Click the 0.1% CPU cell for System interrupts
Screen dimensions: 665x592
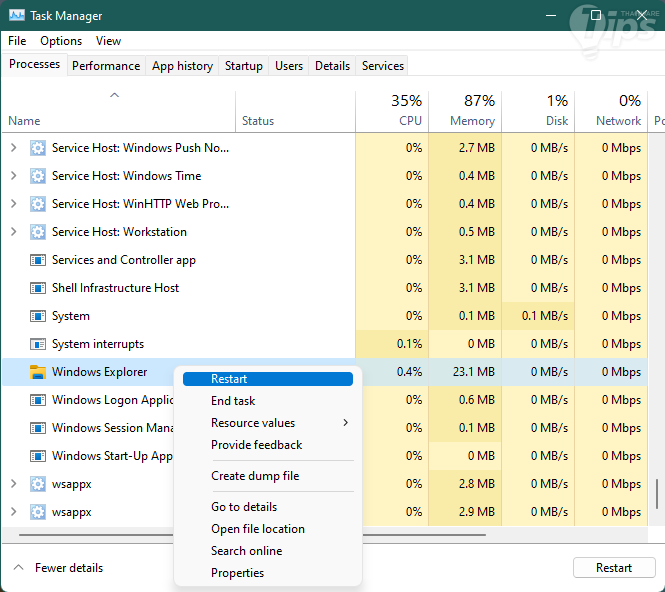(x=392, y=344)
